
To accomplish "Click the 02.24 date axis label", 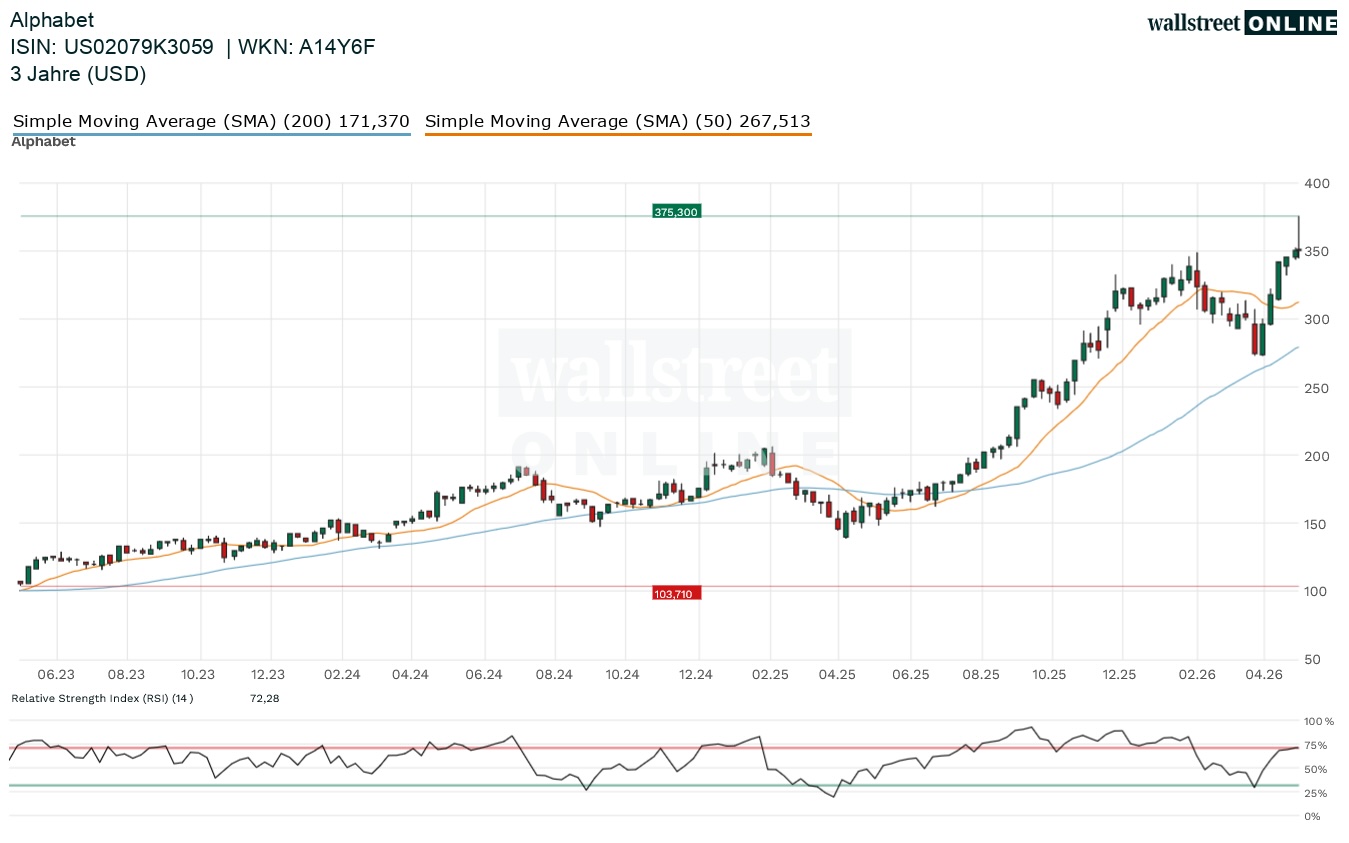I will point(341,675).
